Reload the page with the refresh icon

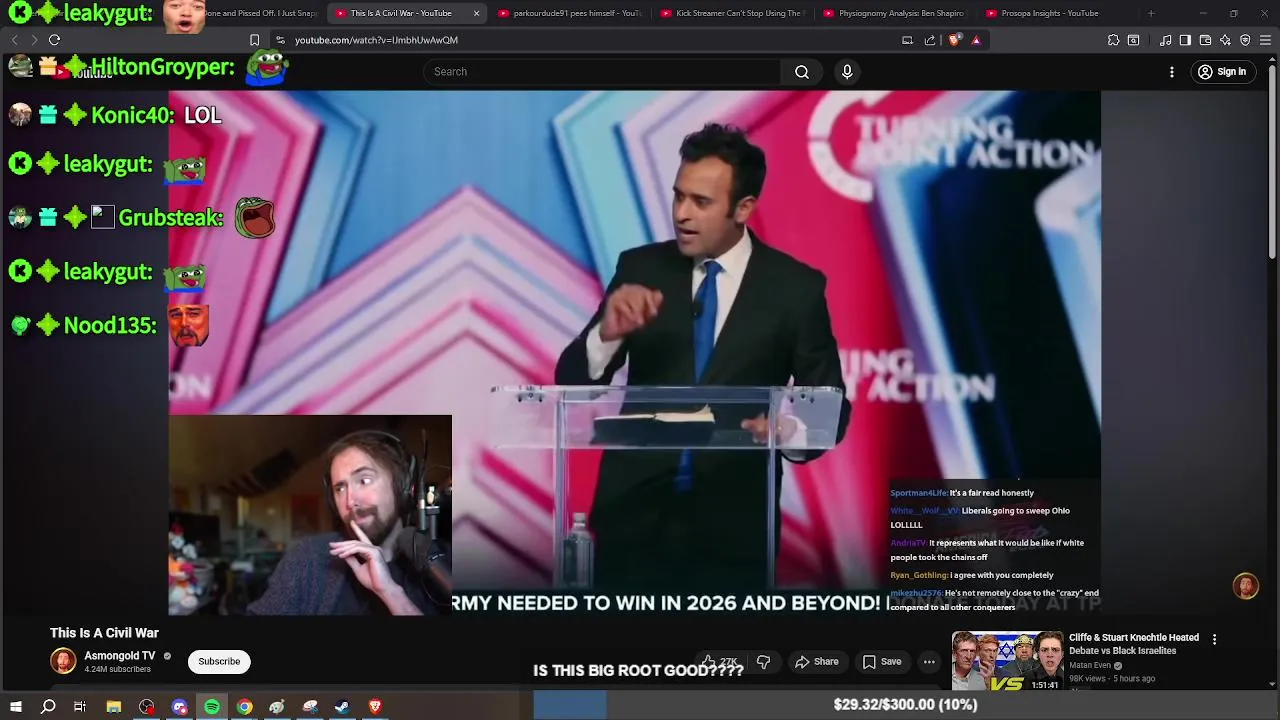[x=54, y=40]
